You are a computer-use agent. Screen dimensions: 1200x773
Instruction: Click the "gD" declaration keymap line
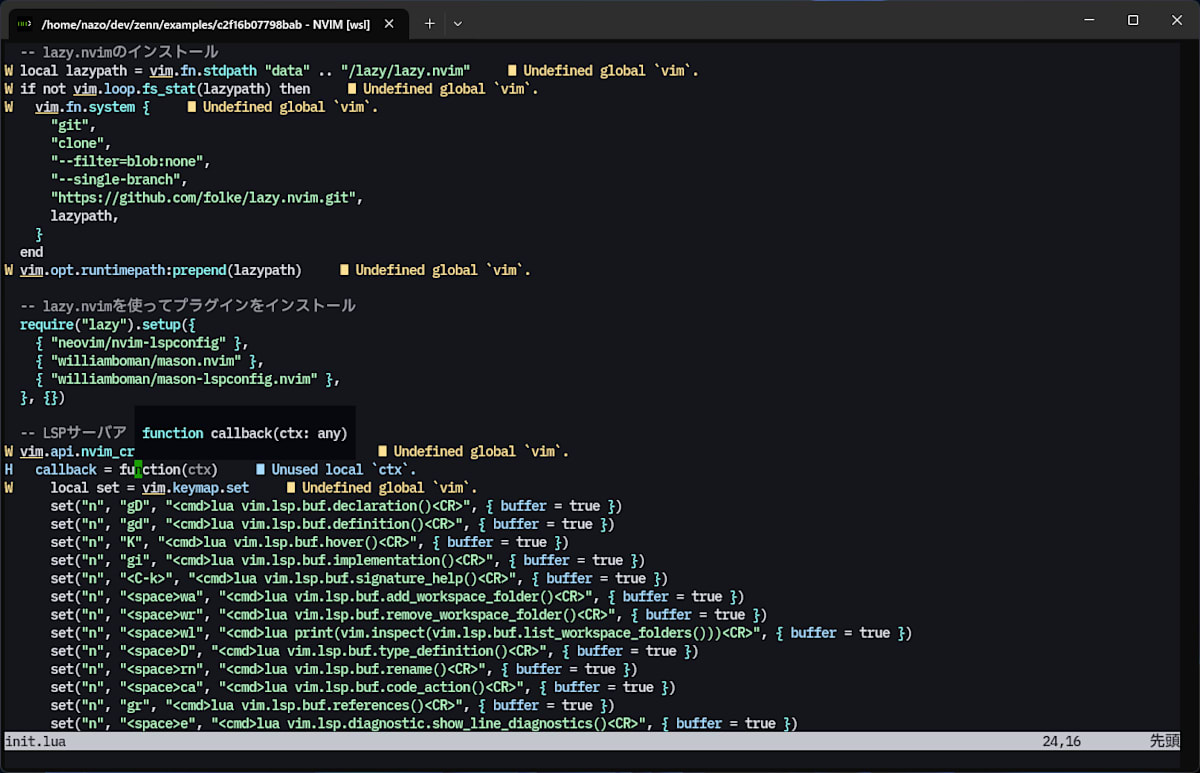coord(336,506)
